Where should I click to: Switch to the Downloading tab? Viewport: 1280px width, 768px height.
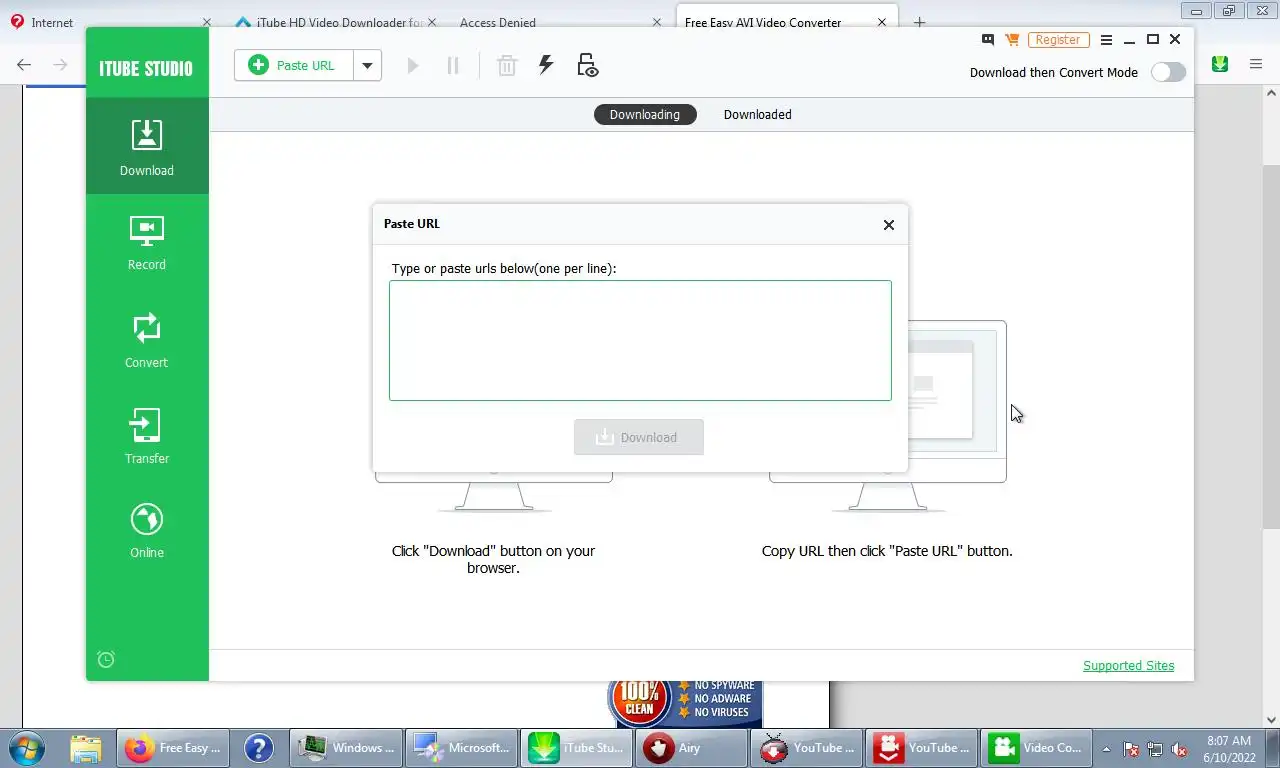(645, 114)
